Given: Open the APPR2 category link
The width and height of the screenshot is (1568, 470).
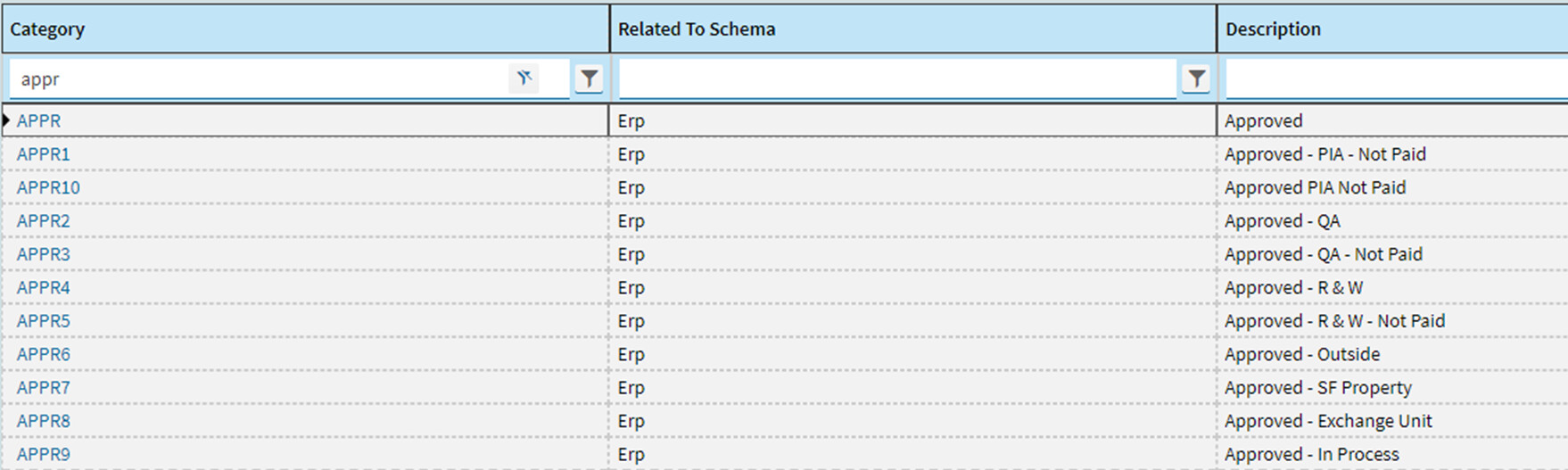Looking at the screenshot, I should pos(43,221).
